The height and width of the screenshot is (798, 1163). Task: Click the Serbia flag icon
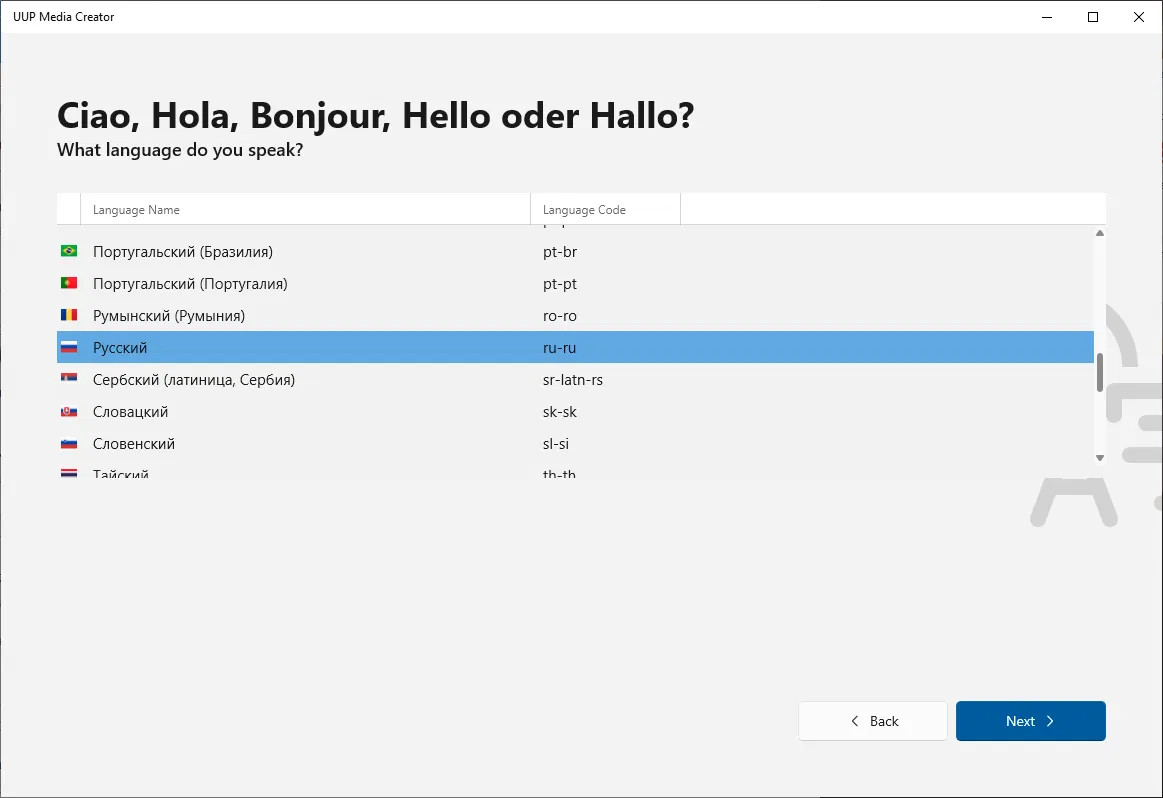[x=69, y=379]
